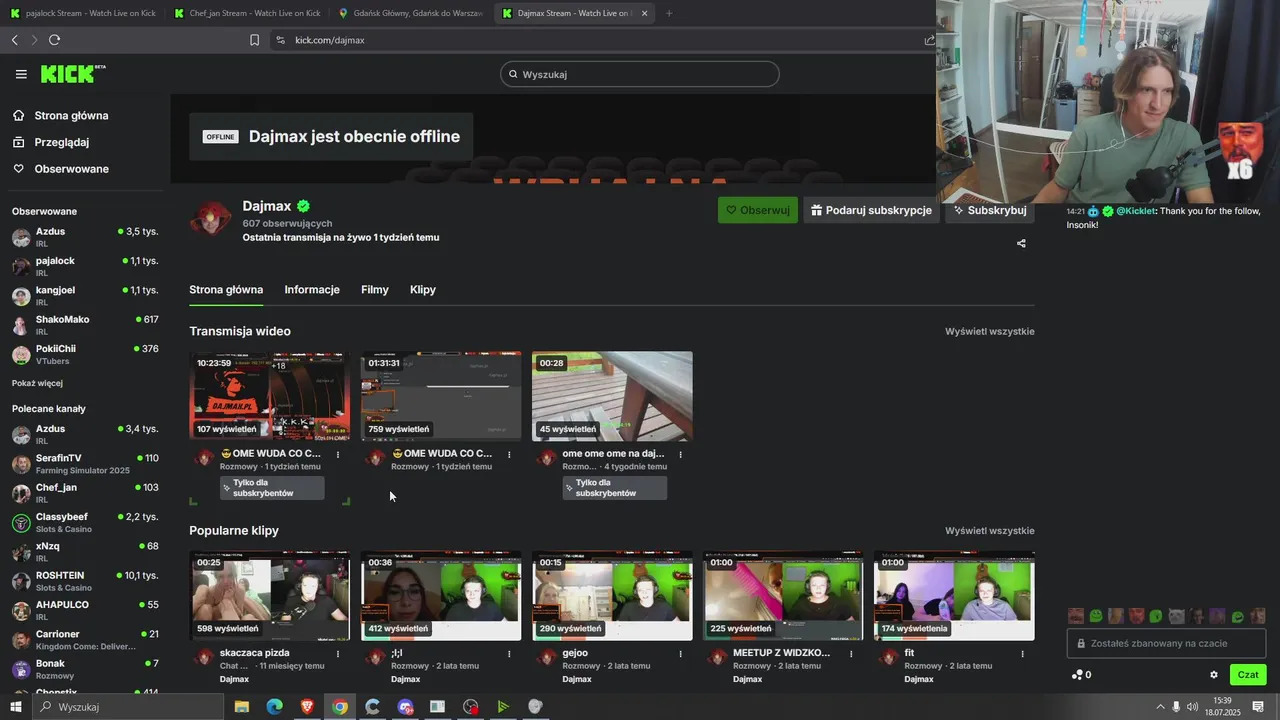Switch to the Filmy tab
This screenshot has height=720, width=1280.
[375, 289]
